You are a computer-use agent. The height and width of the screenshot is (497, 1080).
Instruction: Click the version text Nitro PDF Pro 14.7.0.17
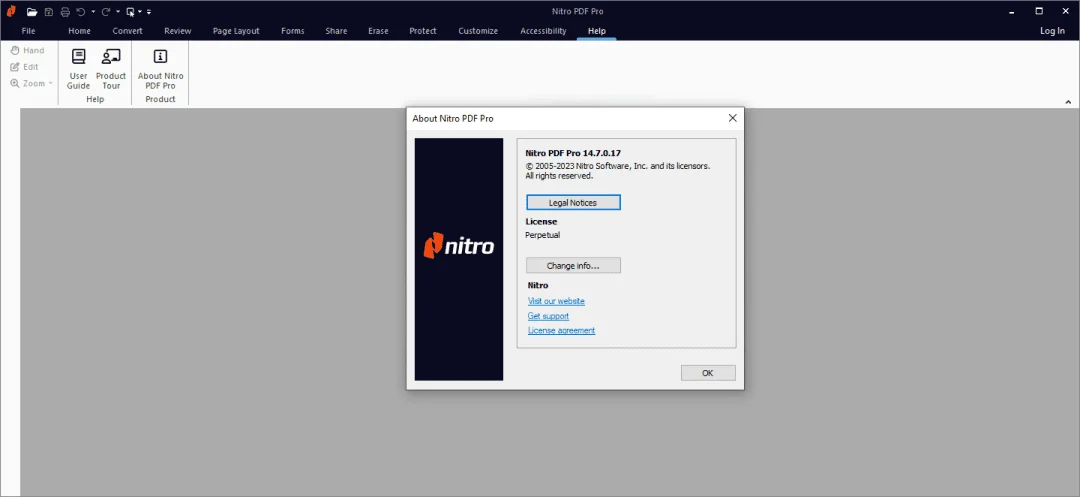(x=573, y=154)
